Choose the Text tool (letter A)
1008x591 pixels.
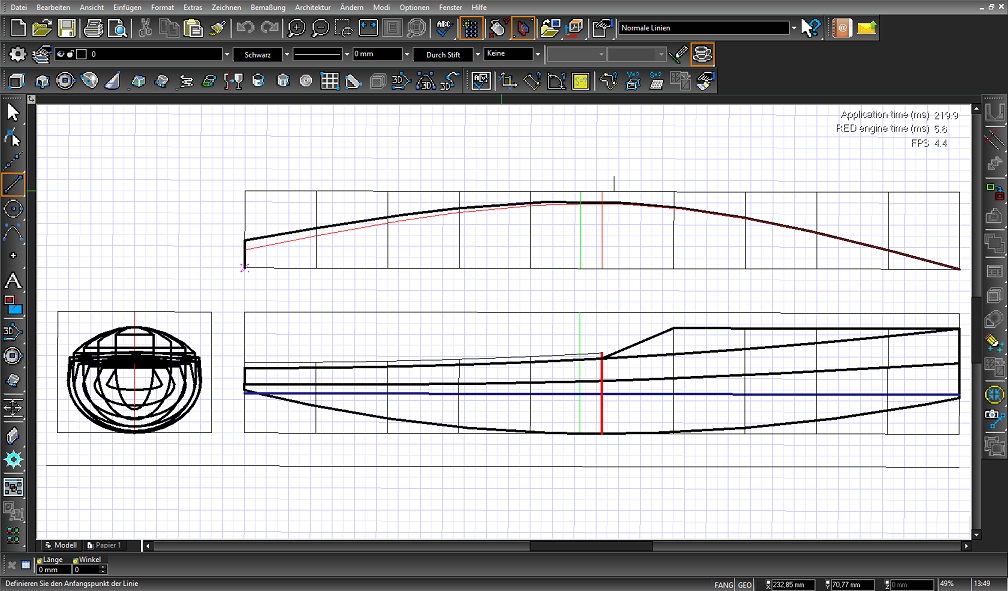coord(13,282)
